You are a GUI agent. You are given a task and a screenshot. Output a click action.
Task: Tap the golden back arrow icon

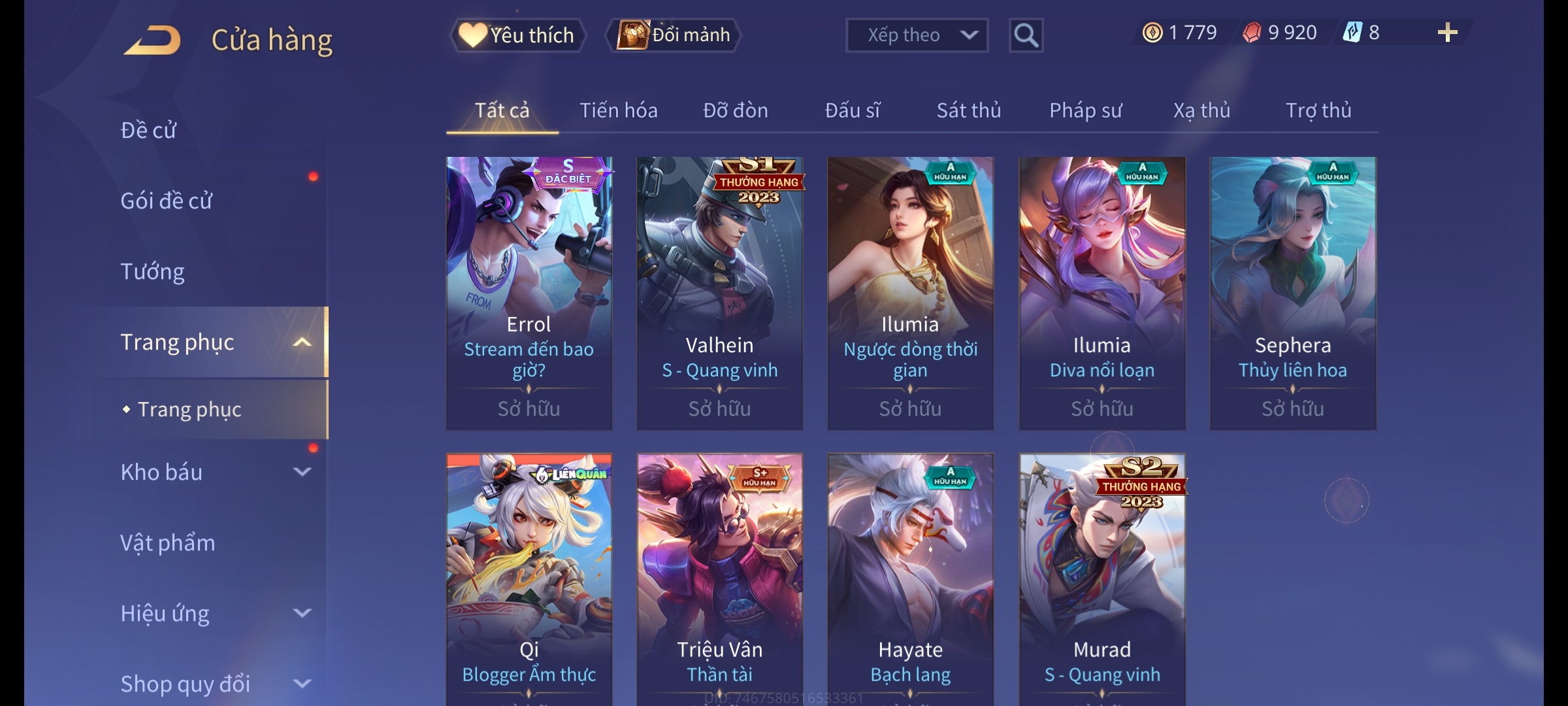click(152, 40)
